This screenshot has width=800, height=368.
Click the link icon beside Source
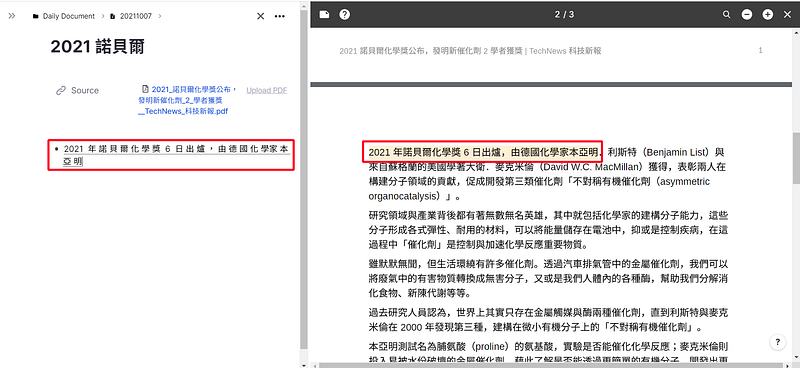pyautogui.click(x=61, y=90)
